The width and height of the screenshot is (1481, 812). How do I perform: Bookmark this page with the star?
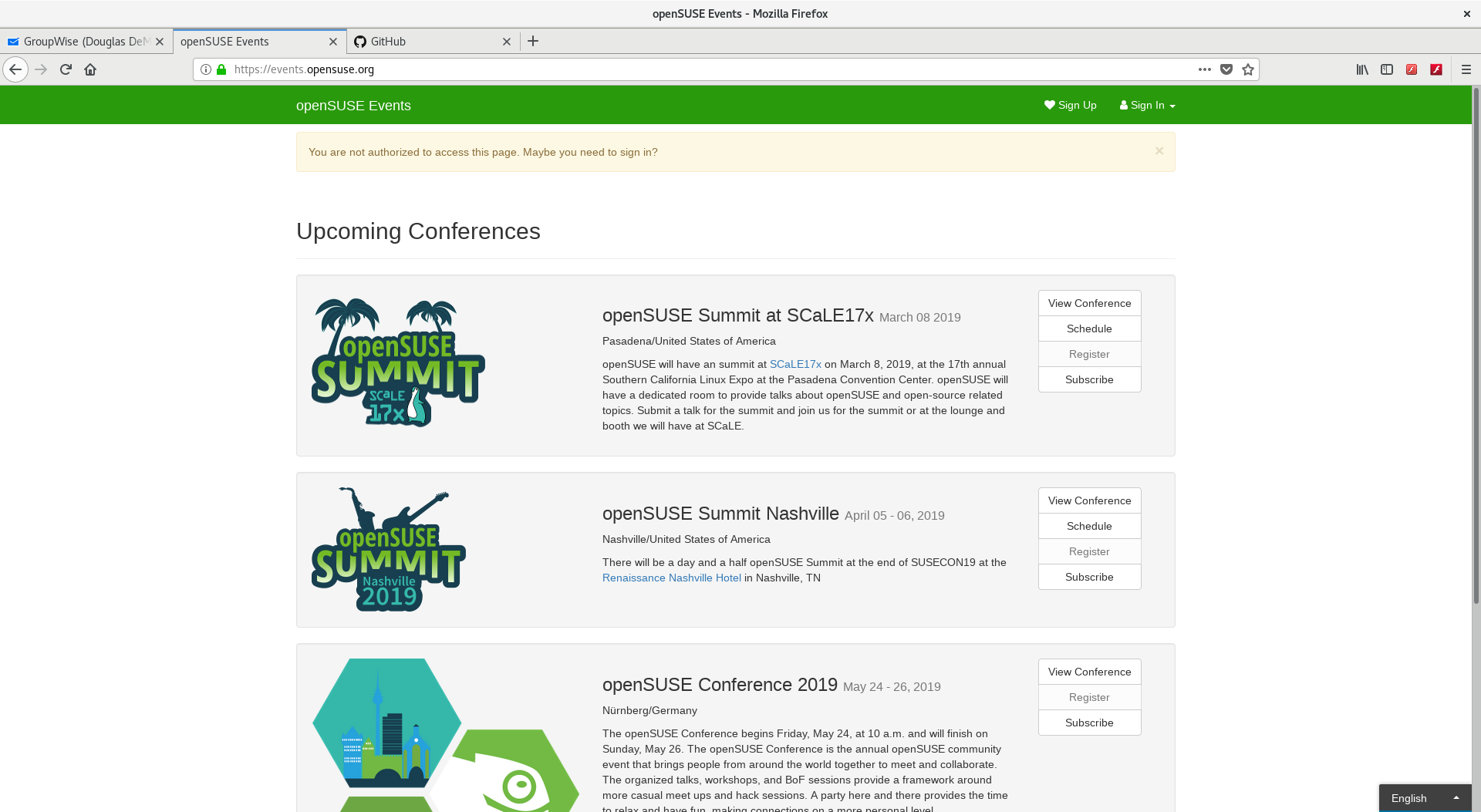(1248, 69)
